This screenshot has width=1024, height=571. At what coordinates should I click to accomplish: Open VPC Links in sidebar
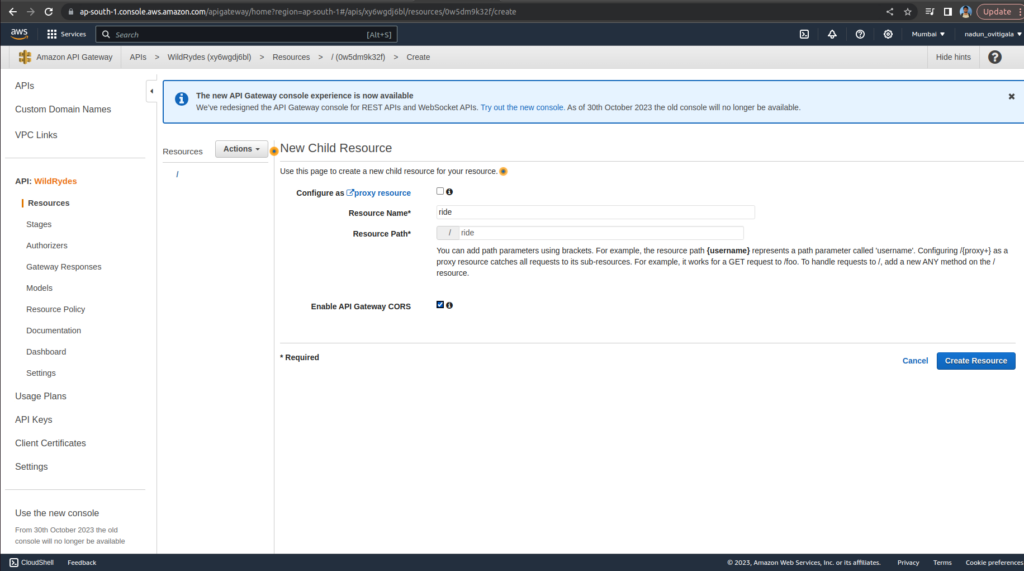36,135
